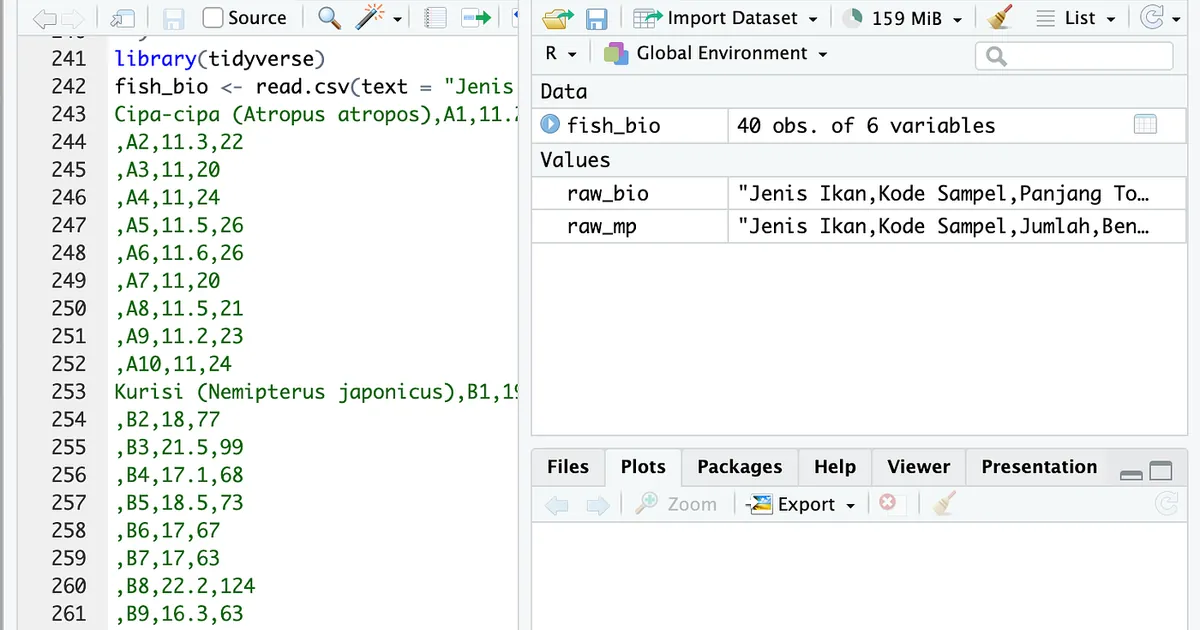Image resolution: width=1200 pixels, height=630 pixels.
Task: Toggle Source on Save checkbox
Action: [212, 18]
